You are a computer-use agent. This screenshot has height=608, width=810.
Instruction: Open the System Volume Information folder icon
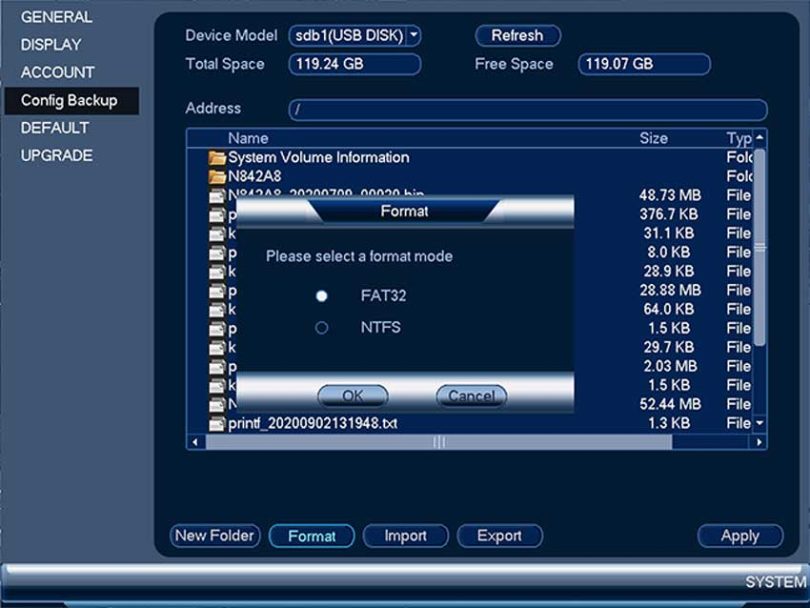pyautogui.click(x=217, y=158)
